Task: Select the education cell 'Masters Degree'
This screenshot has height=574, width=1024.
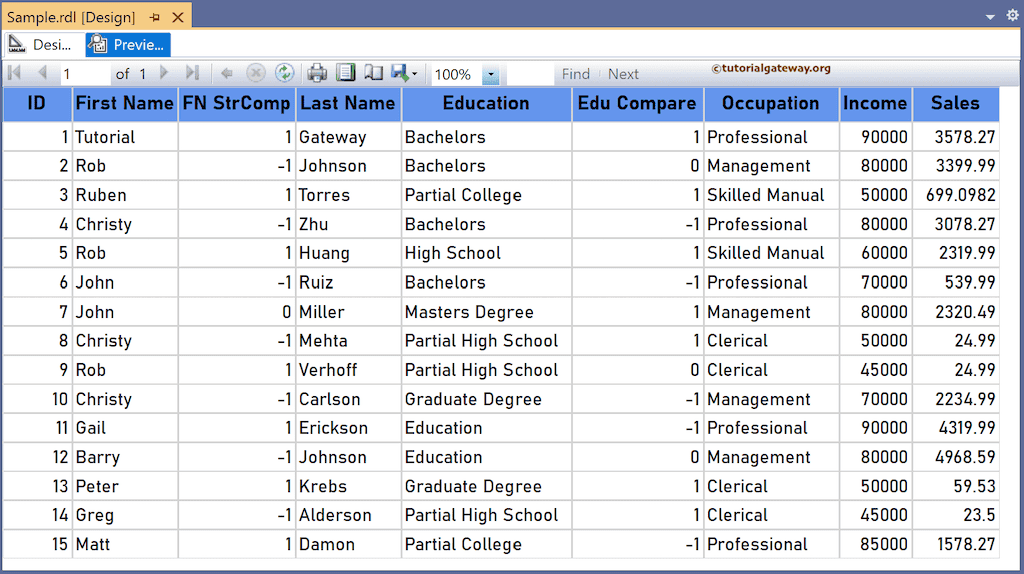Action: coord(487,312)
